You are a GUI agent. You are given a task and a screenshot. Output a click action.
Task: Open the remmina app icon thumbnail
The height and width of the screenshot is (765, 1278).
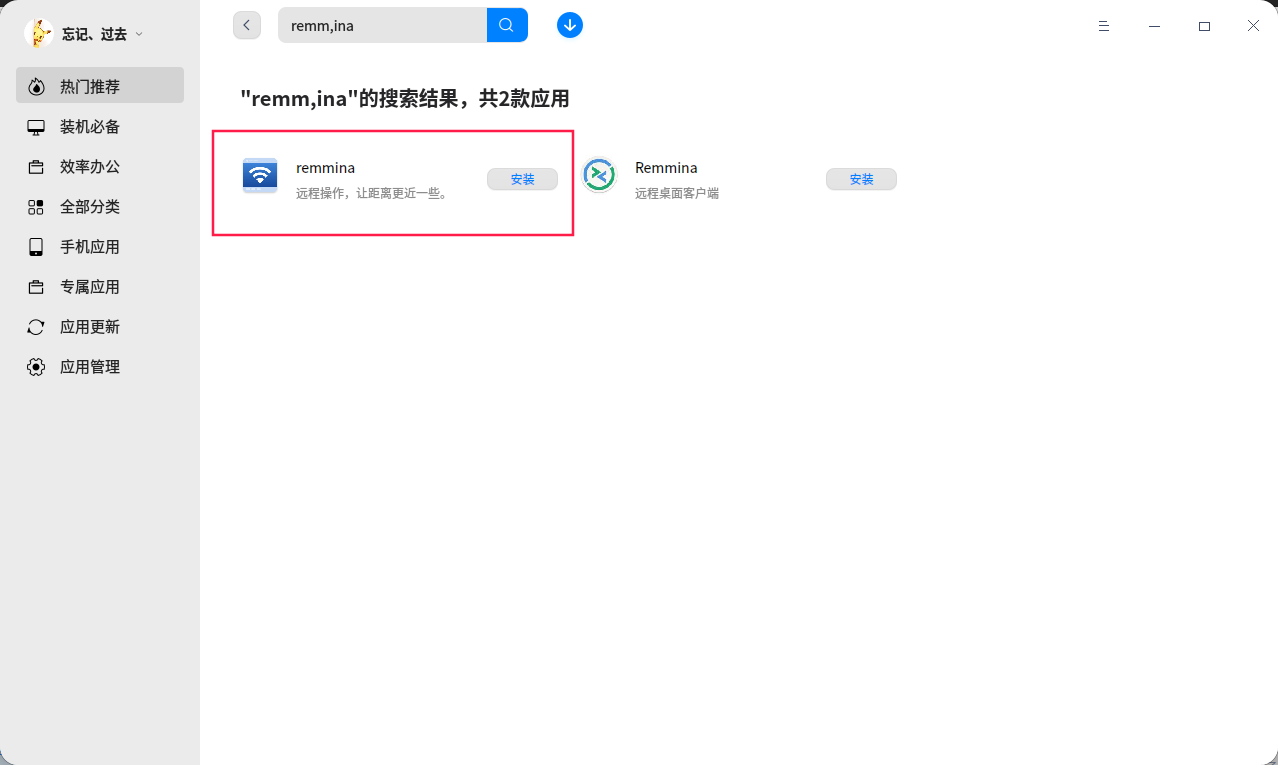coord(259,174)
